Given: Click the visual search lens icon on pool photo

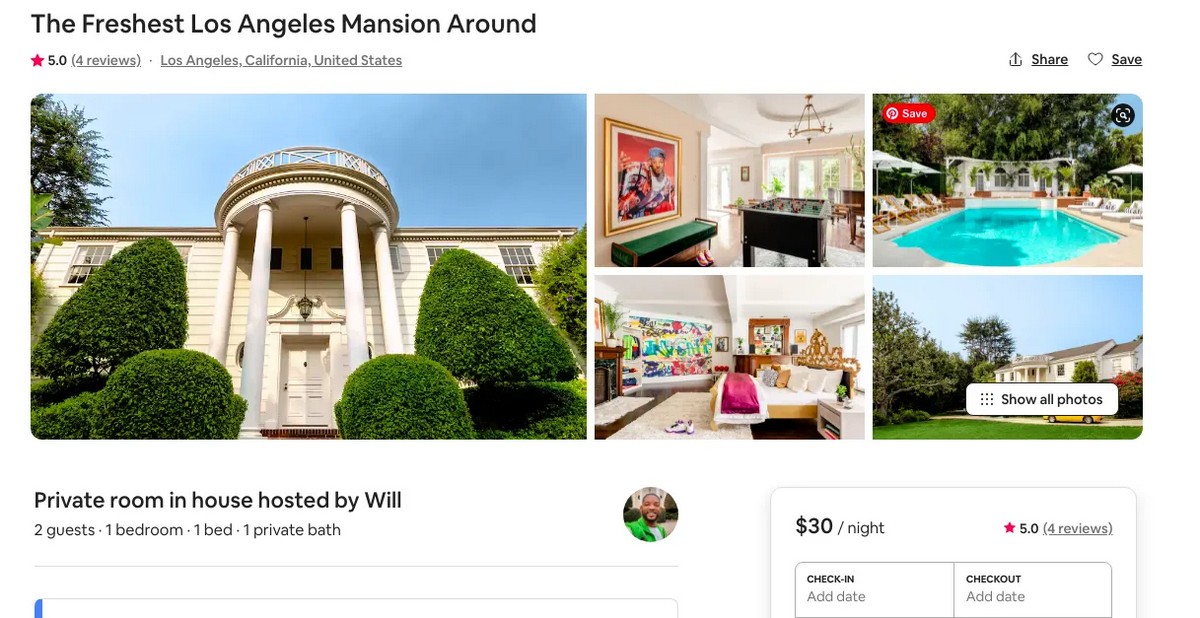Looking at the screenshot, I should [x=1123, y=115].
